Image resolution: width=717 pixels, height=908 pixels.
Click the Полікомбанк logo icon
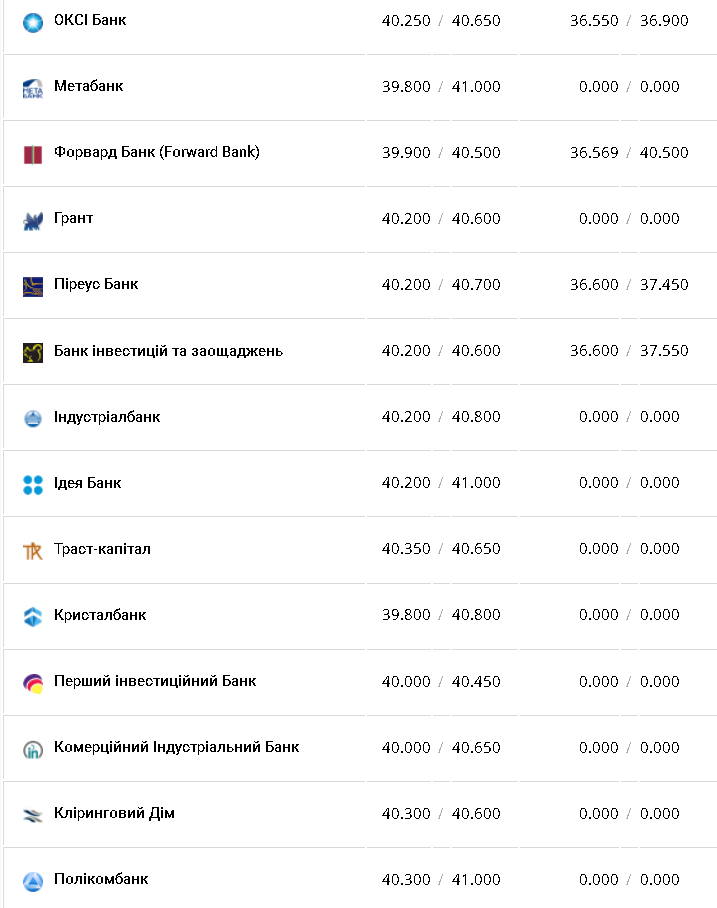pos(33,881)
